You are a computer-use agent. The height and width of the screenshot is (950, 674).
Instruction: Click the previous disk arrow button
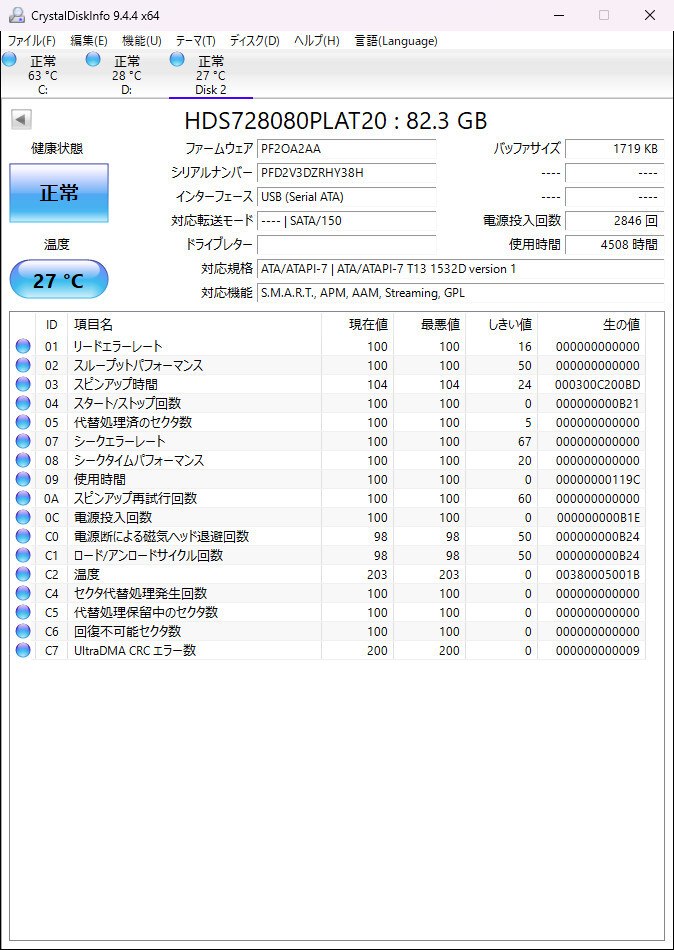[21, 119]
